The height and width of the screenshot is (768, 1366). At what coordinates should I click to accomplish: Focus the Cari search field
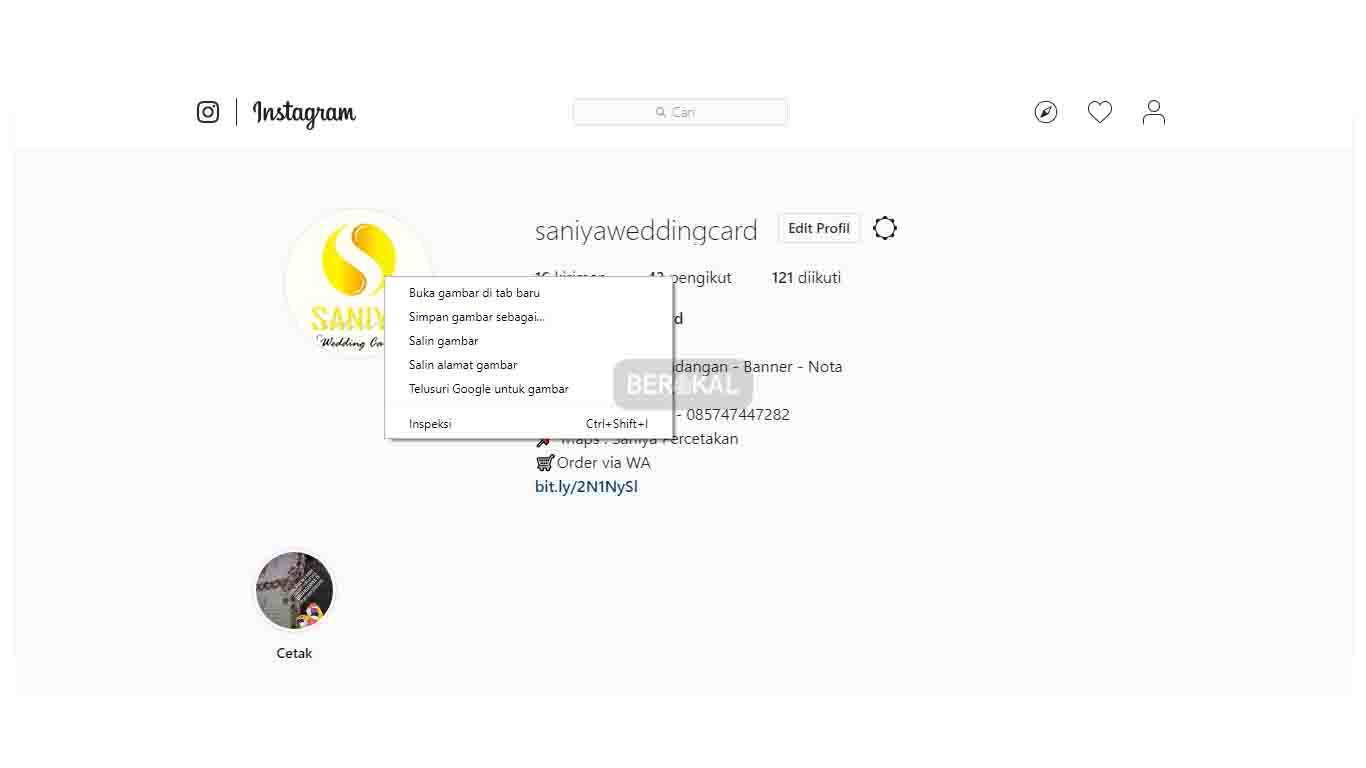(x=680, y=112)
